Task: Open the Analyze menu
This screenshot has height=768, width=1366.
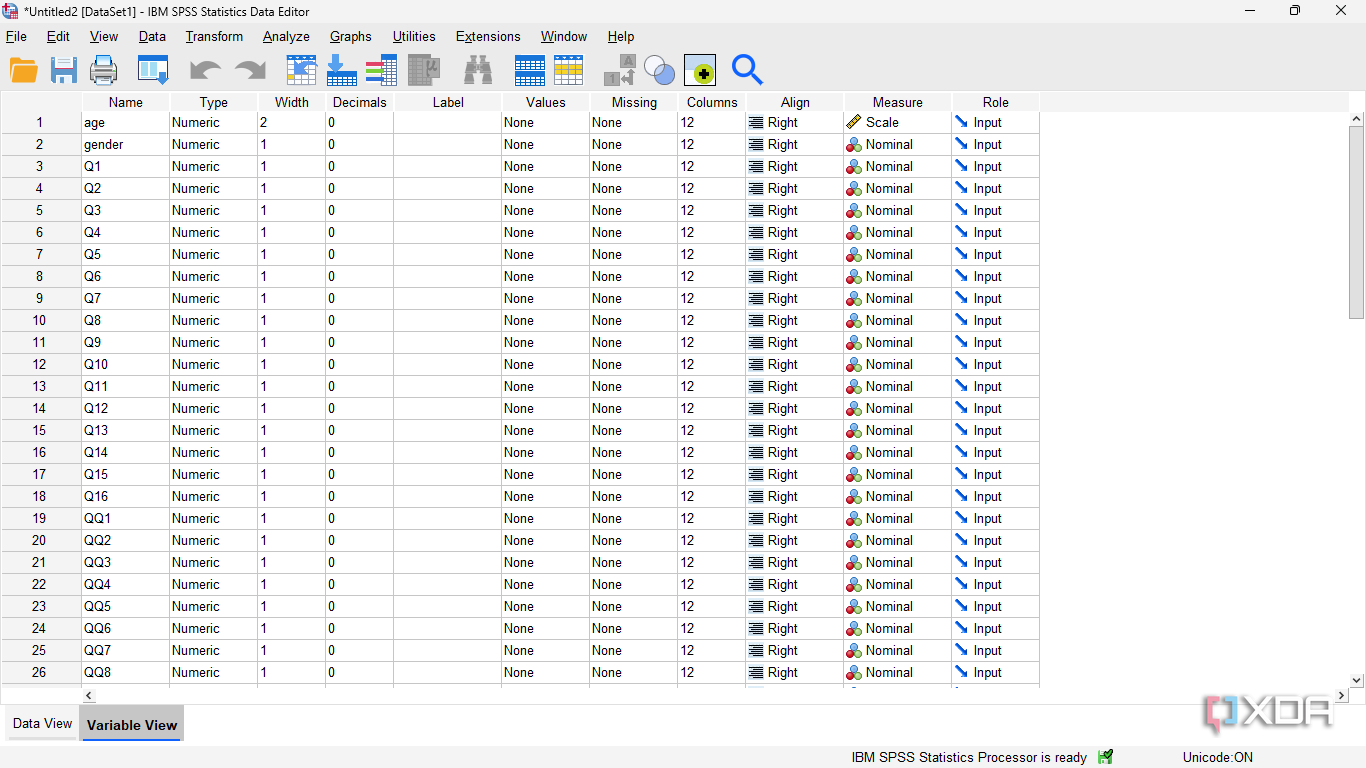Action: (286, 36)
